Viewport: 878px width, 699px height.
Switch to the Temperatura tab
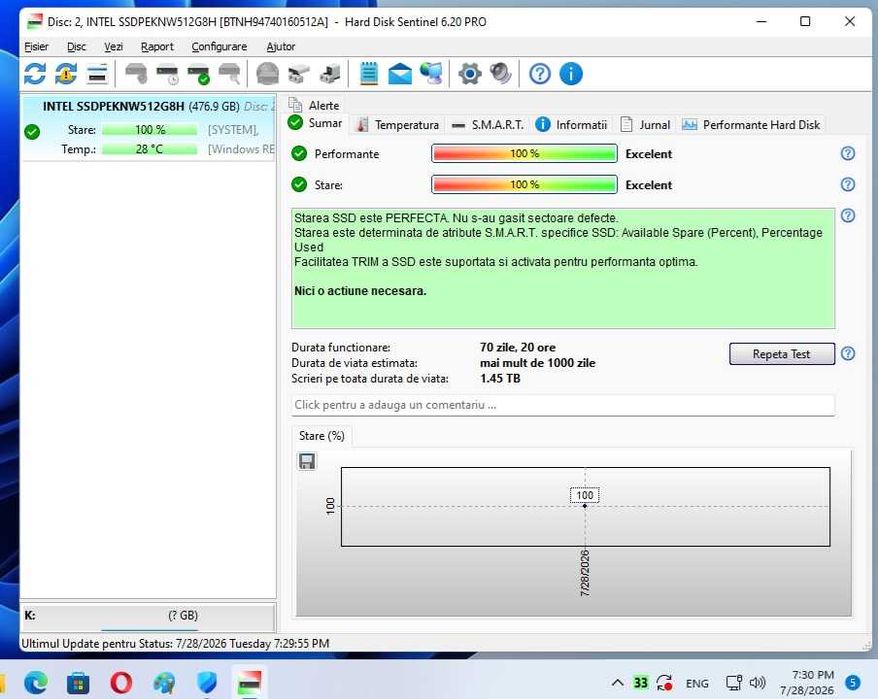point(398,125)
